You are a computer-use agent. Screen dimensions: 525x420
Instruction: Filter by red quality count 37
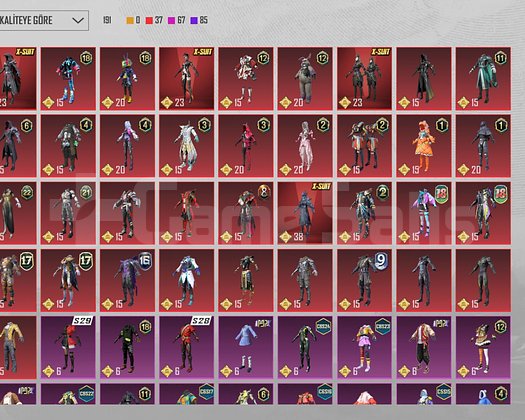point(154,20)
